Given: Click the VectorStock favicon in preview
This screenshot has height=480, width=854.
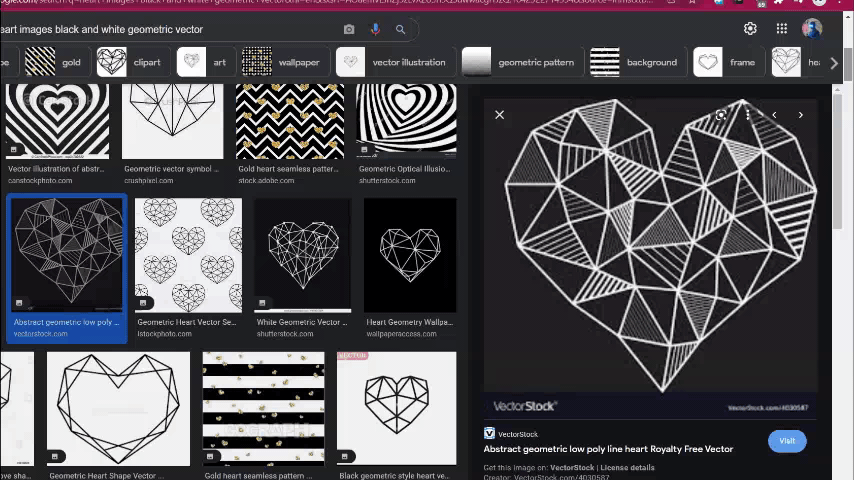Looking at the screenshot, I should coord(489,433).
